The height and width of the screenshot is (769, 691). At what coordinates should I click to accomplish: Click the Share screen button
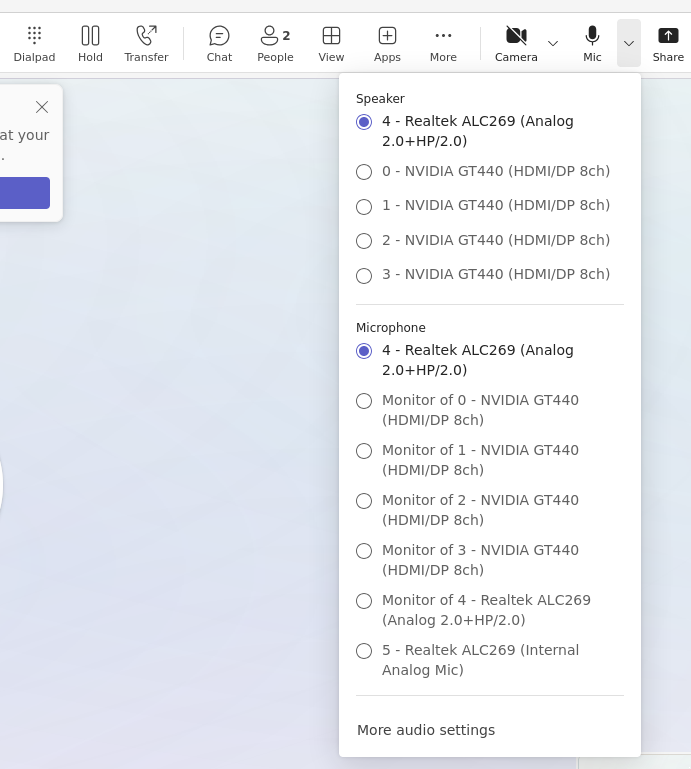click(x=668, y=44)
